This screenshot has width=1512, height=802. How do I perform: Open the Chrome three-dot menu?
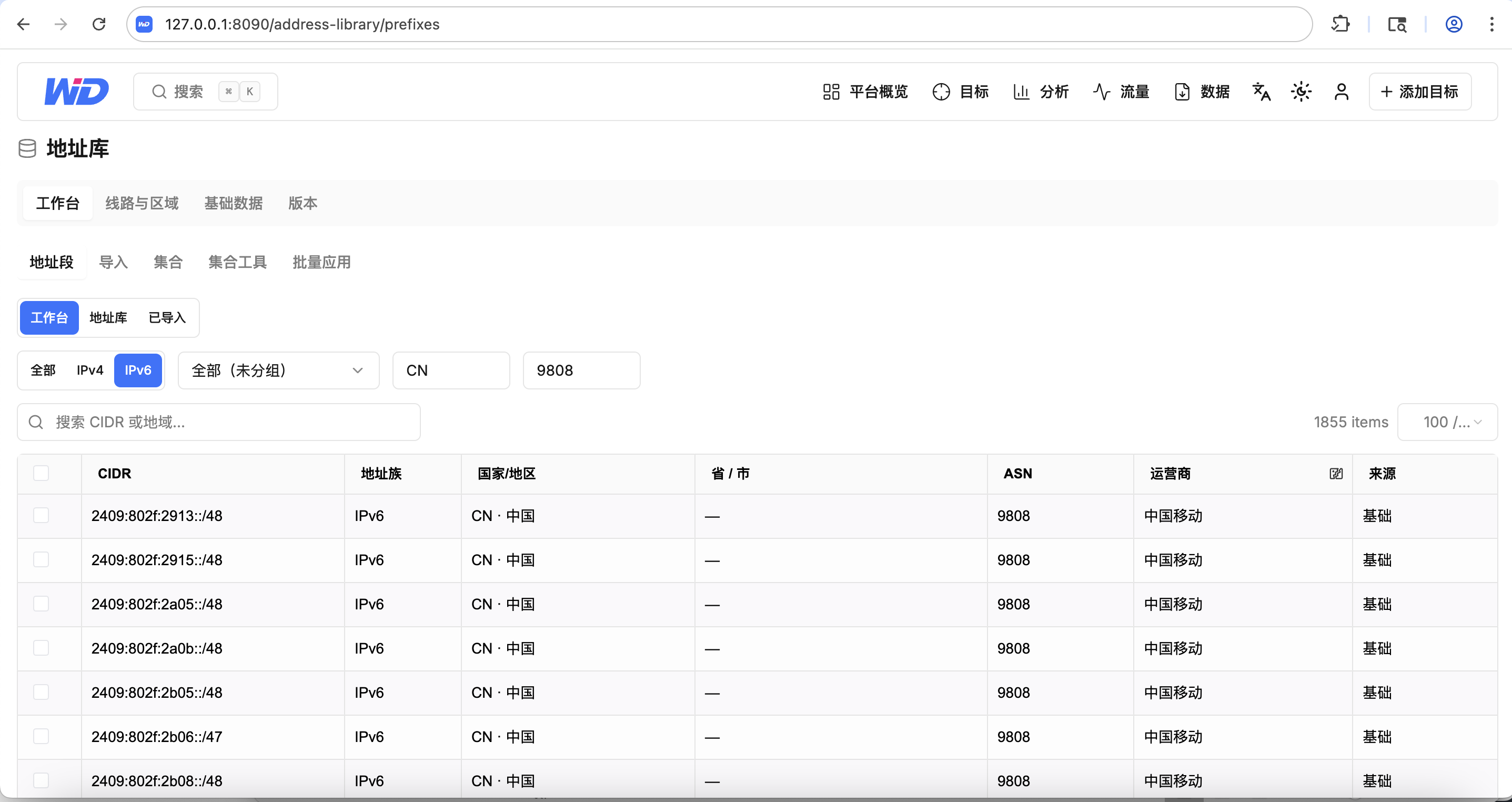click(1491, 24)
